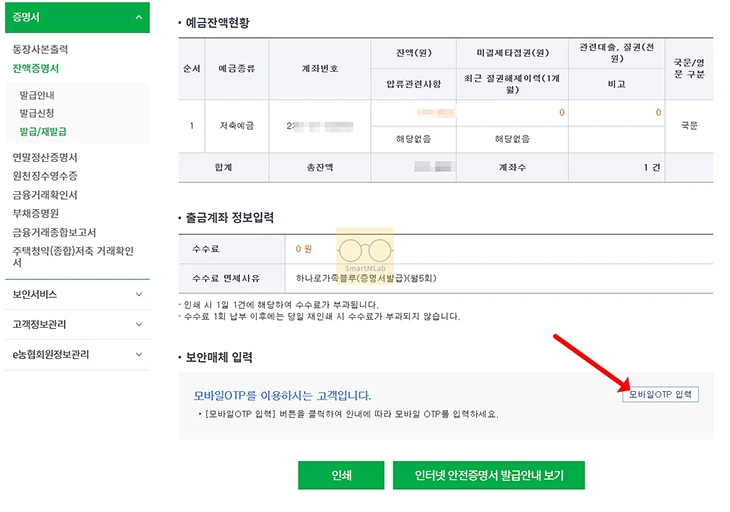
Task: Click the 모바일OTP 입력 button
Action: tap(660, 394)
